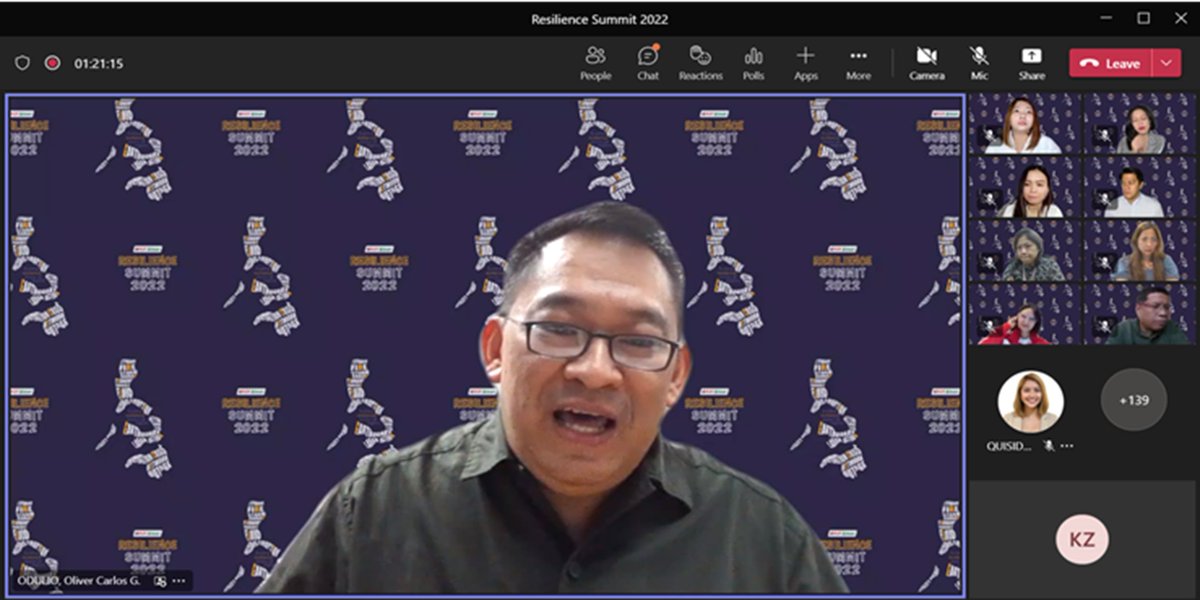Click the QUISID... participant avatar photo
This screenshot has height=600, width=1200.
pyautogui.click(x=1030, y=401)
